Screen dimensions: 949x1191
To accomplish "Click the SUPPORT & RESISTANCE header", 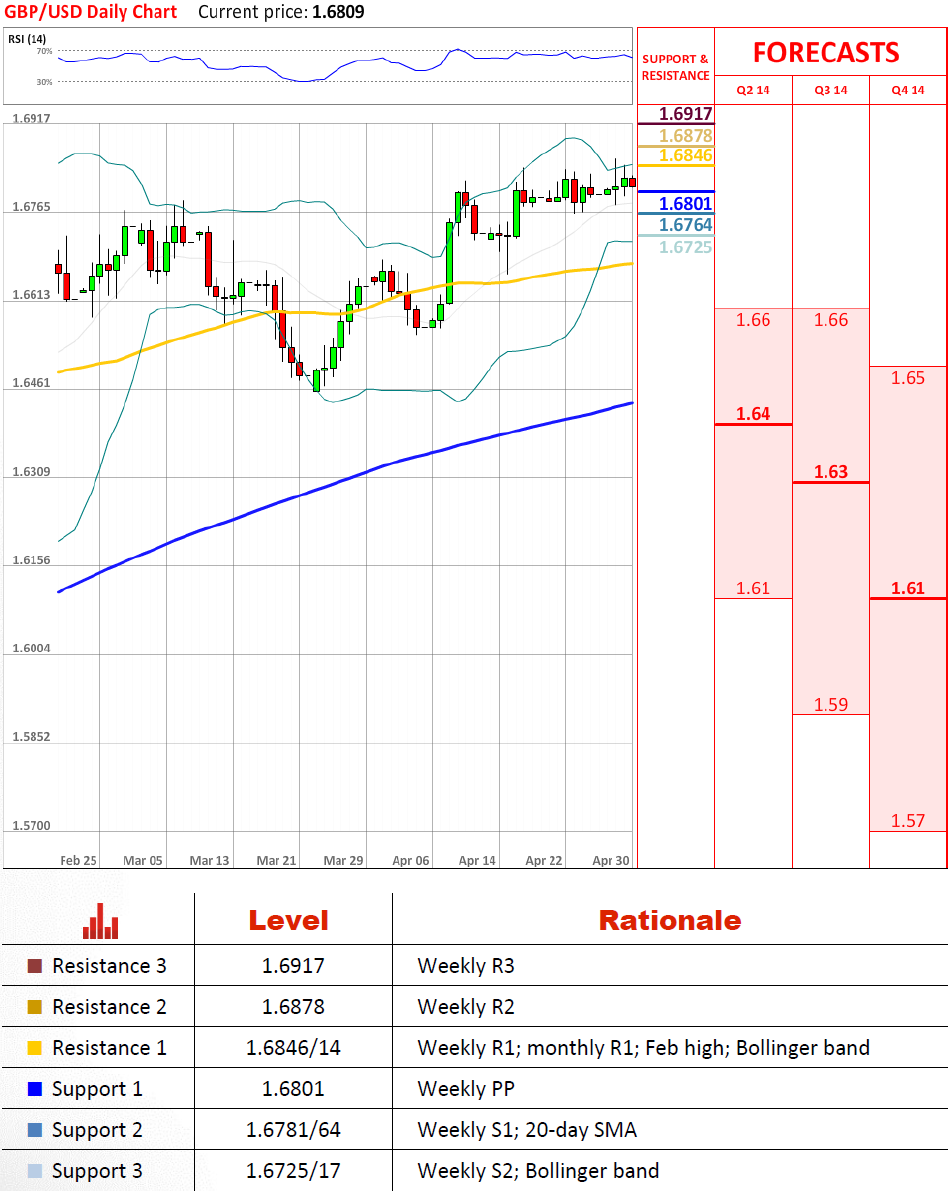I will click(675, 67).
